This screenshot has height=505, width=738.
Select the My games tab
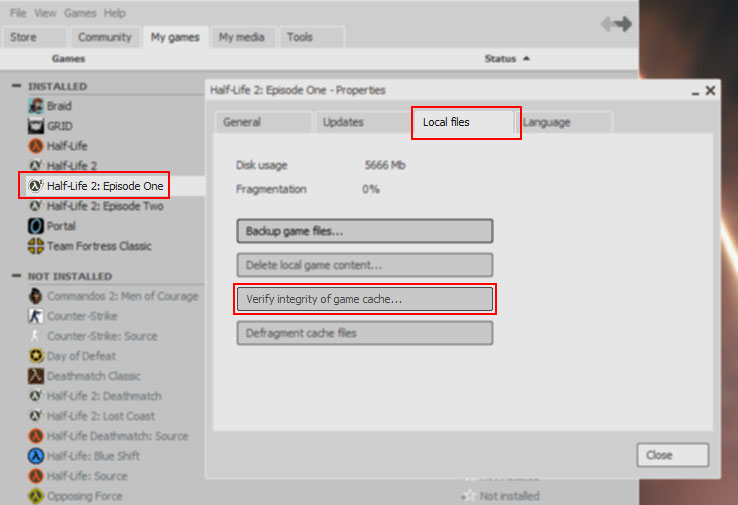[175, 37]
